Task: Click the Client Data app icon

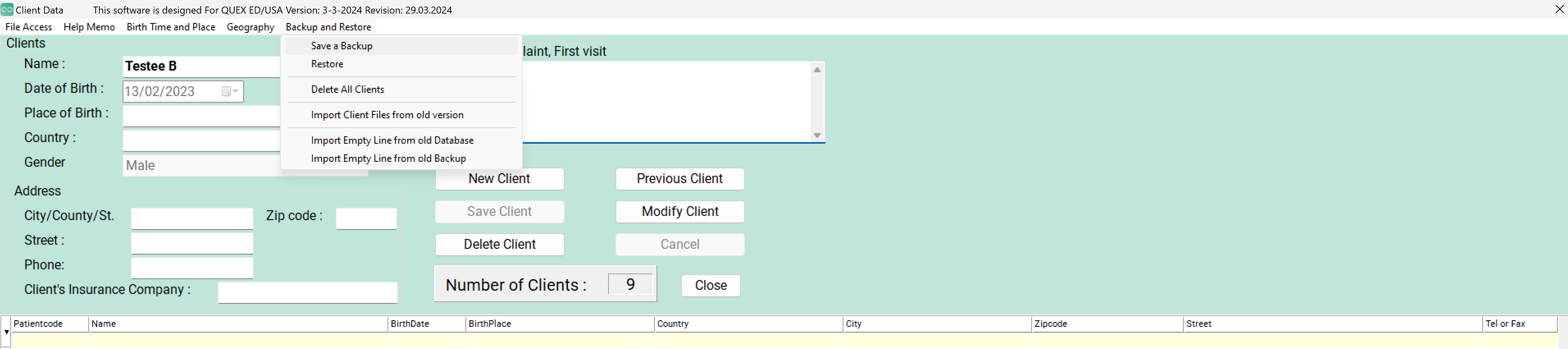Action: 7,10
